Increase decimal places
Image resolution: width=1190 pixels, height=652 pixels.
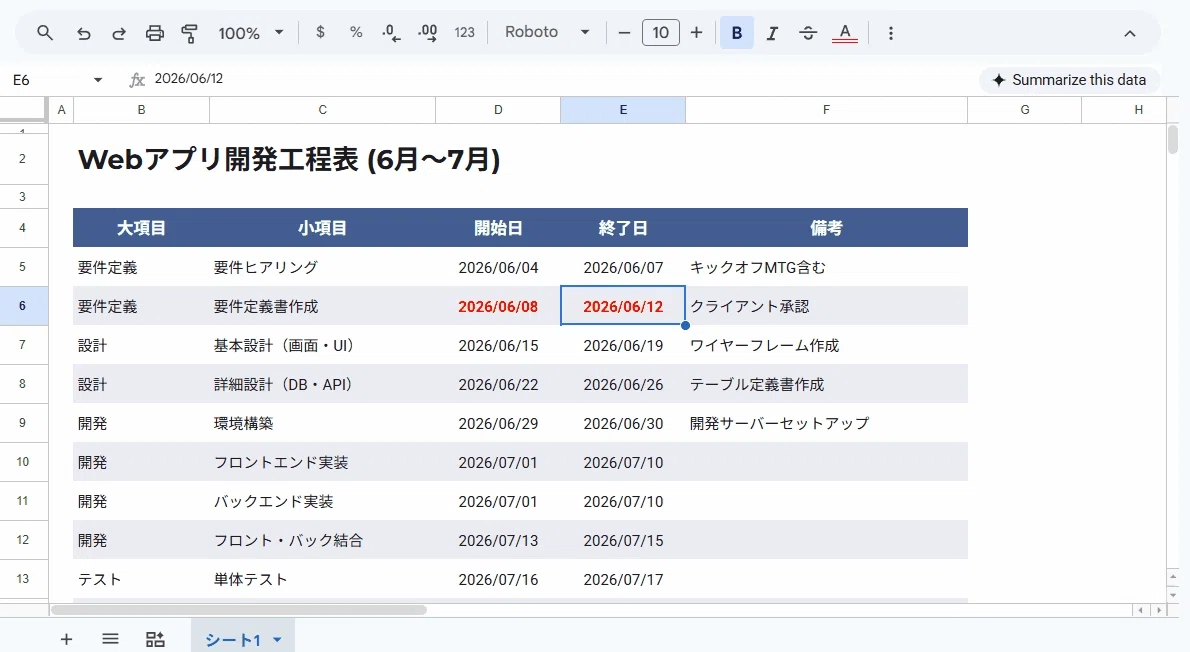click(427, 33)
